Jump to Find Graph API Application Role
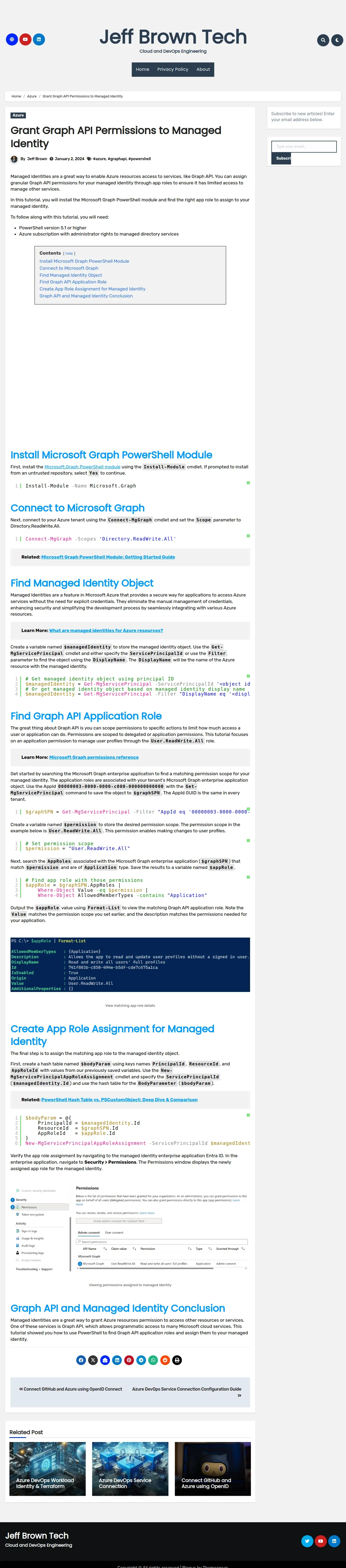 point(73,282)
